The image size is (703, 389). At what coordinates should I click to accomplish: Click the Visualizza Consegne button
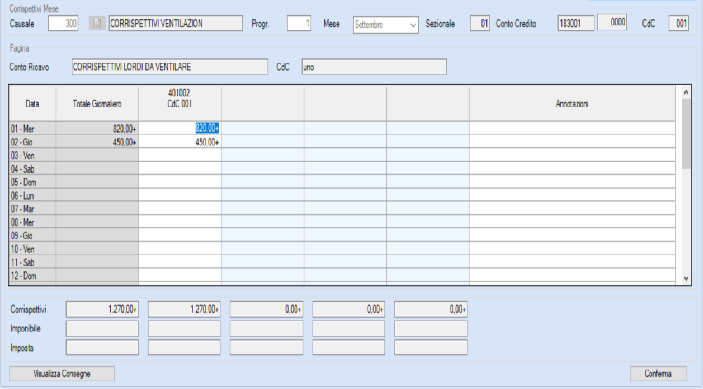tap(62, 373)
